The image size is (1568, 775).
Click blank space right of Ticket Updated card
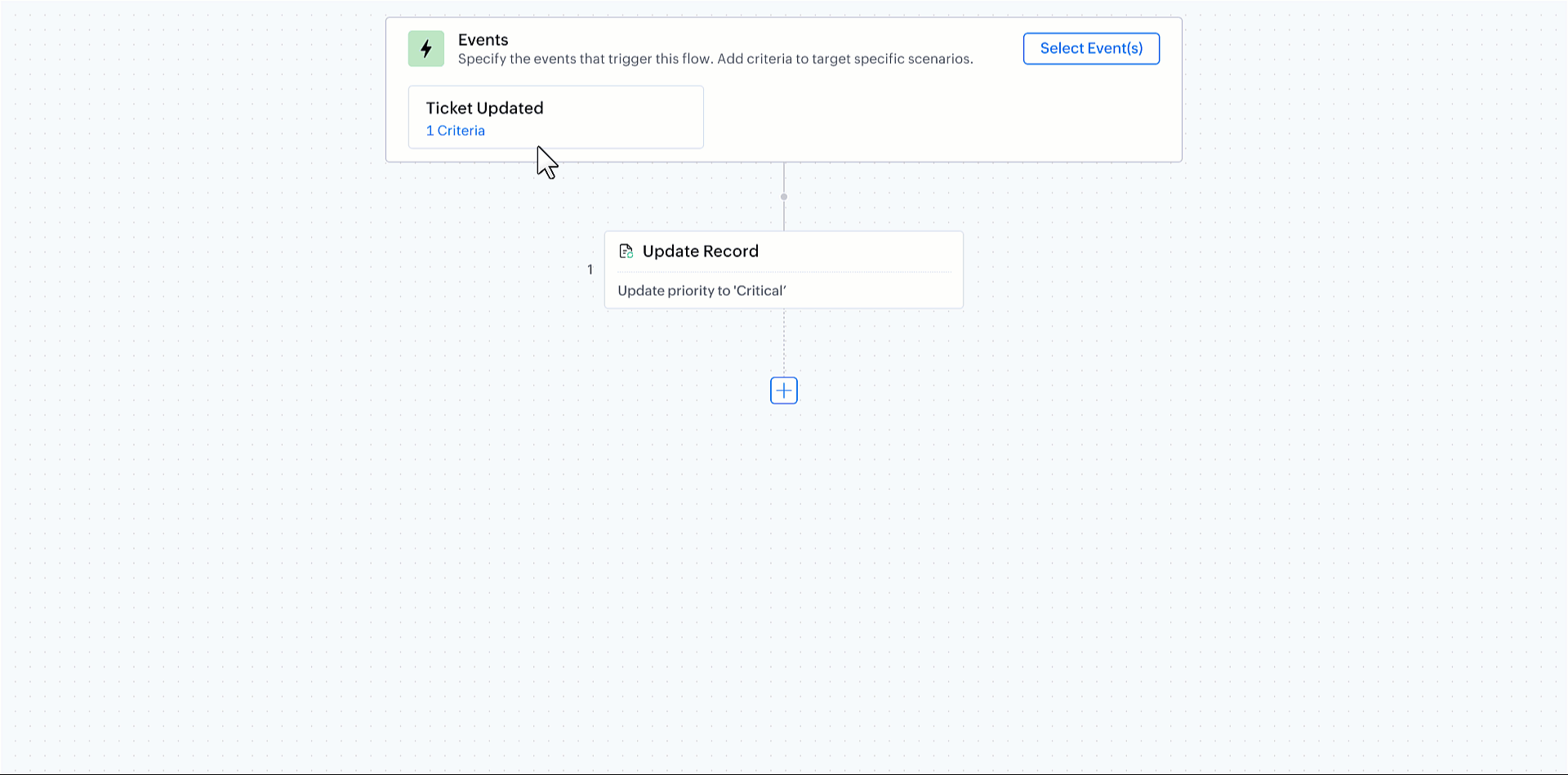[939, 117]
